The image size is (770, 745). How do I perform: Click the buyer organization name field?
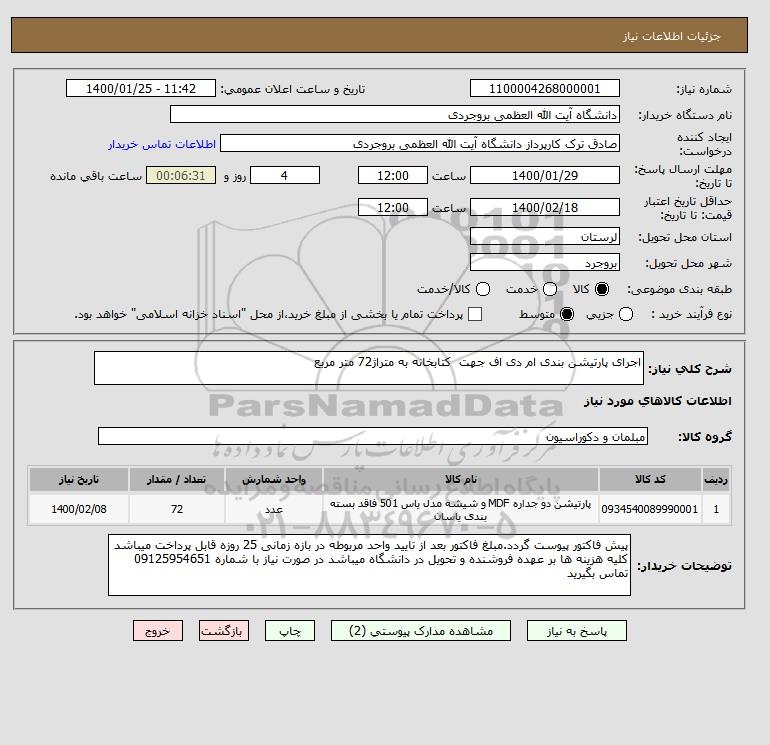point(395,114)
